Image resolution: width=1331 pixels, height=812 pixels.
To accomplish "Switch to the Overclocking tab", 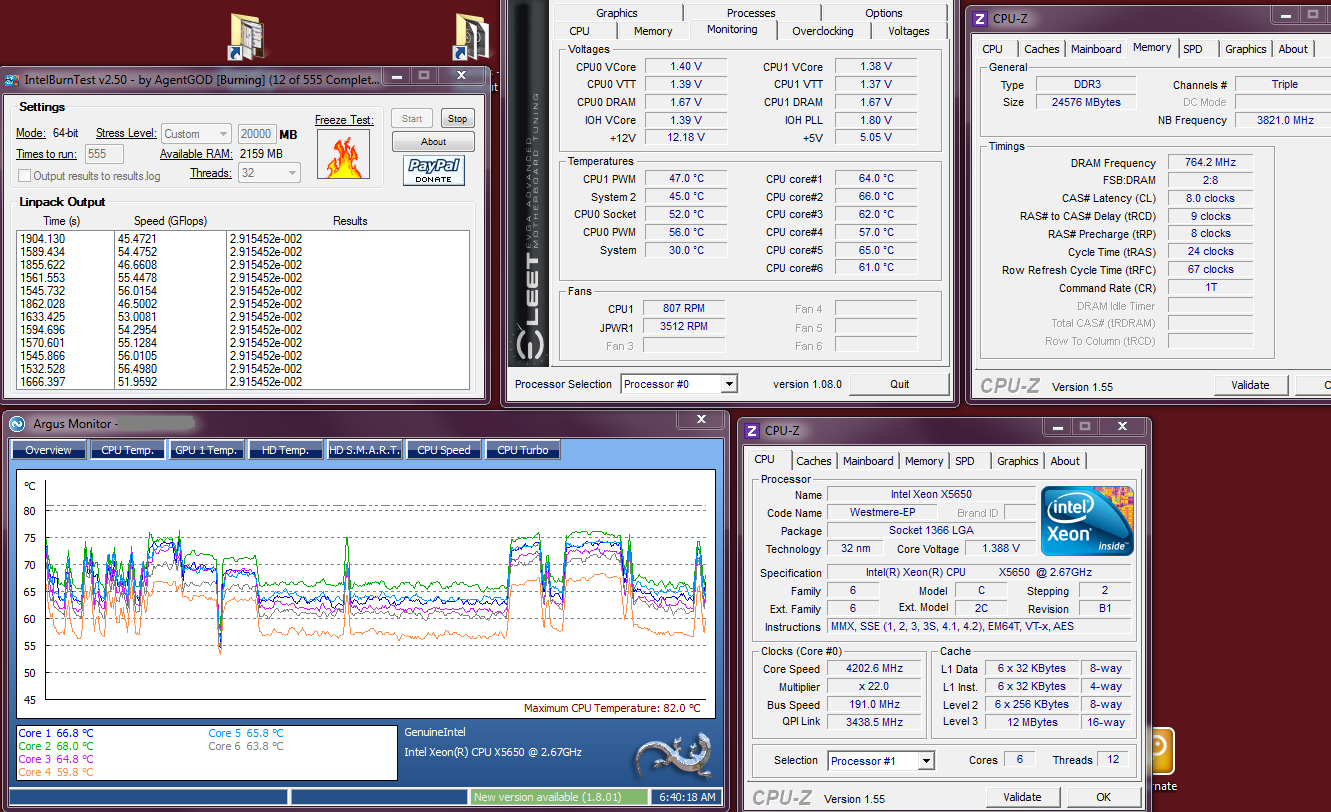I will click(822, 31).
